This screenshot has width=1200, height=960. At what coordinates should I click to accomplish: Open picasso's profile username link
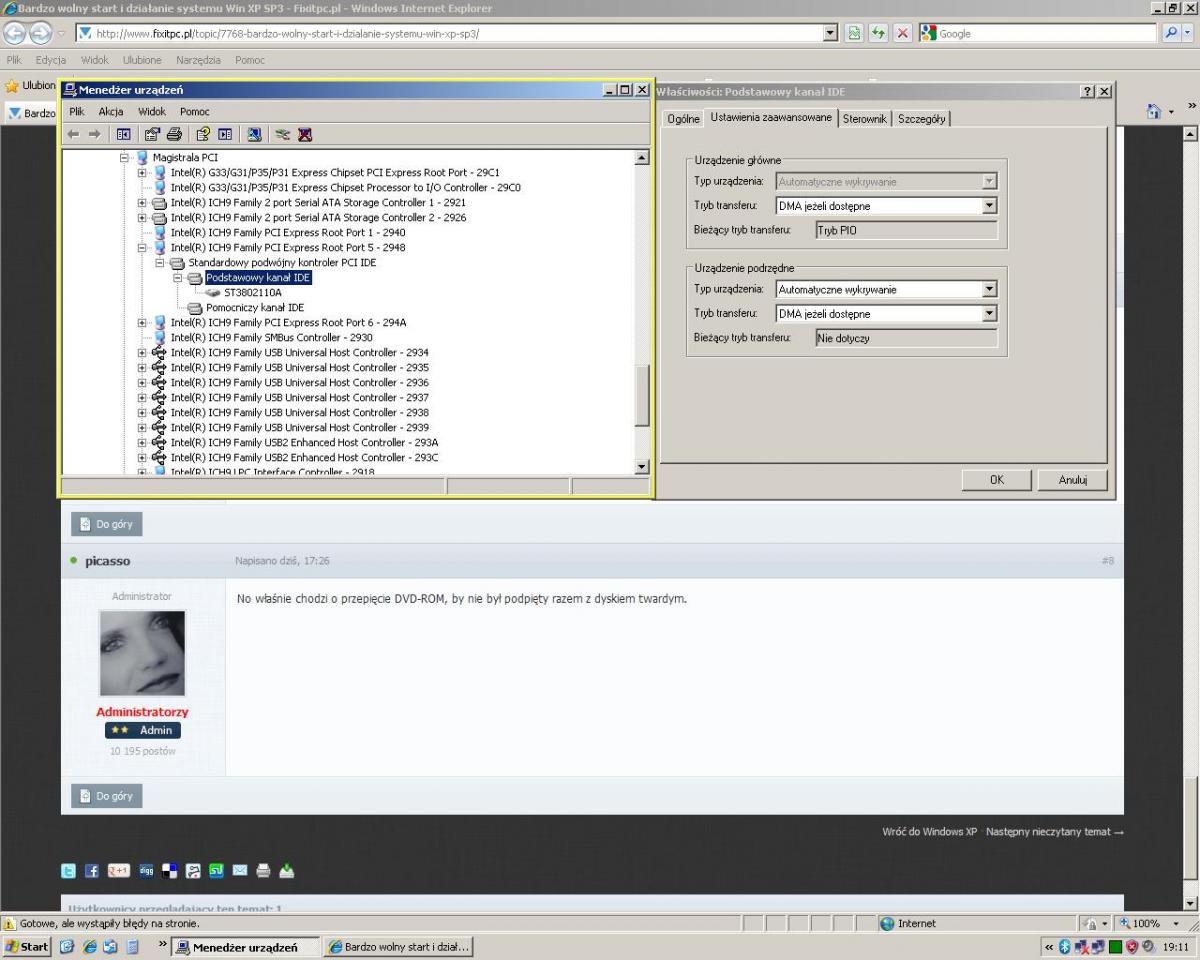pos(107,561)
